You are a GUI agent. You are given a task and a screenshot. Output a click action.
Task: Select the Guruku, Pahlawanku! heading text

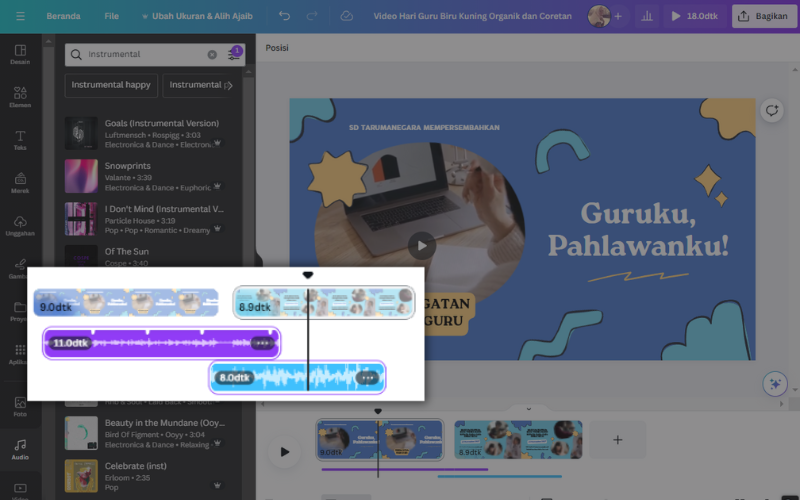[x=638, y=229]
